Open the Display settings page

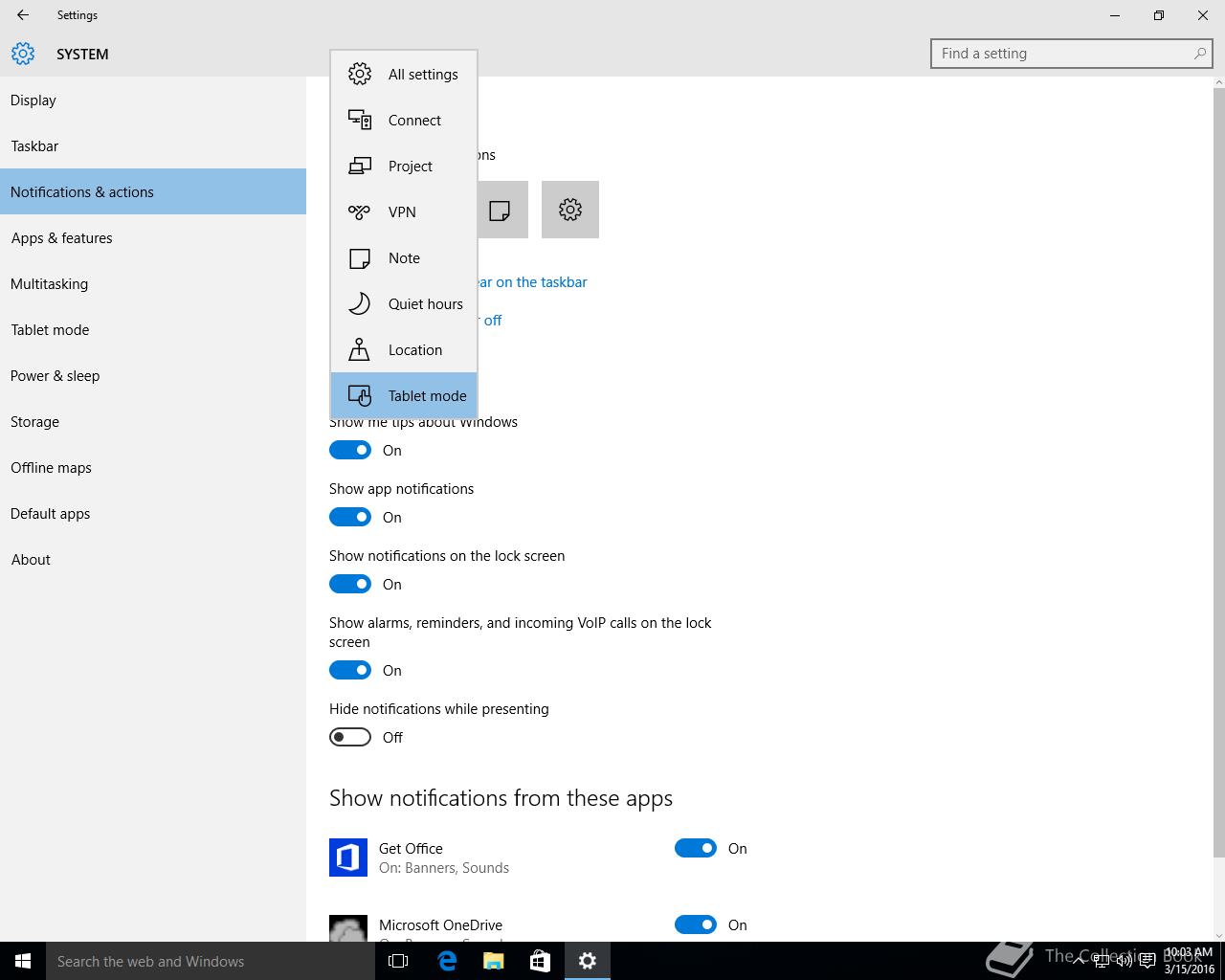[x=153, y=100]
